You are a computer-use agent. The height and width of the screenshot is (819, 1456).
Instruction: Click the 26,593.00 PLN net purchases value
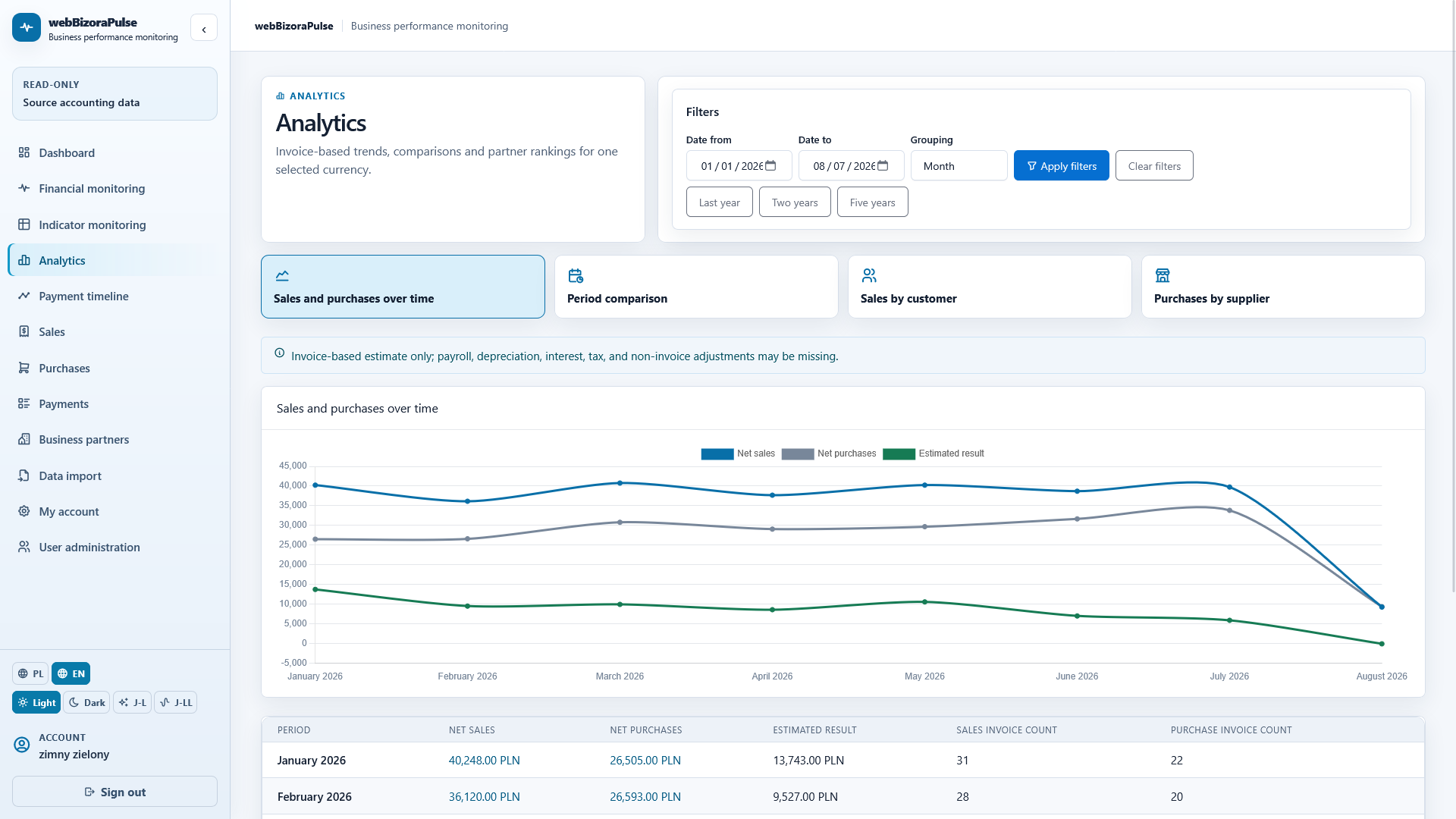point(645,796)
